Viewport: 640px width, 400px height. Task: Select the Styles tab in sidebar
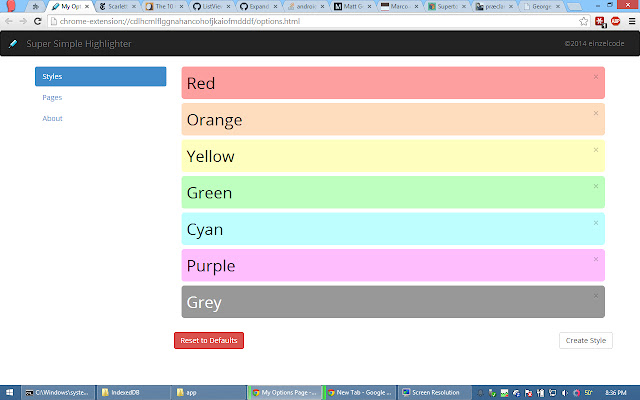[x=100, y=76]
